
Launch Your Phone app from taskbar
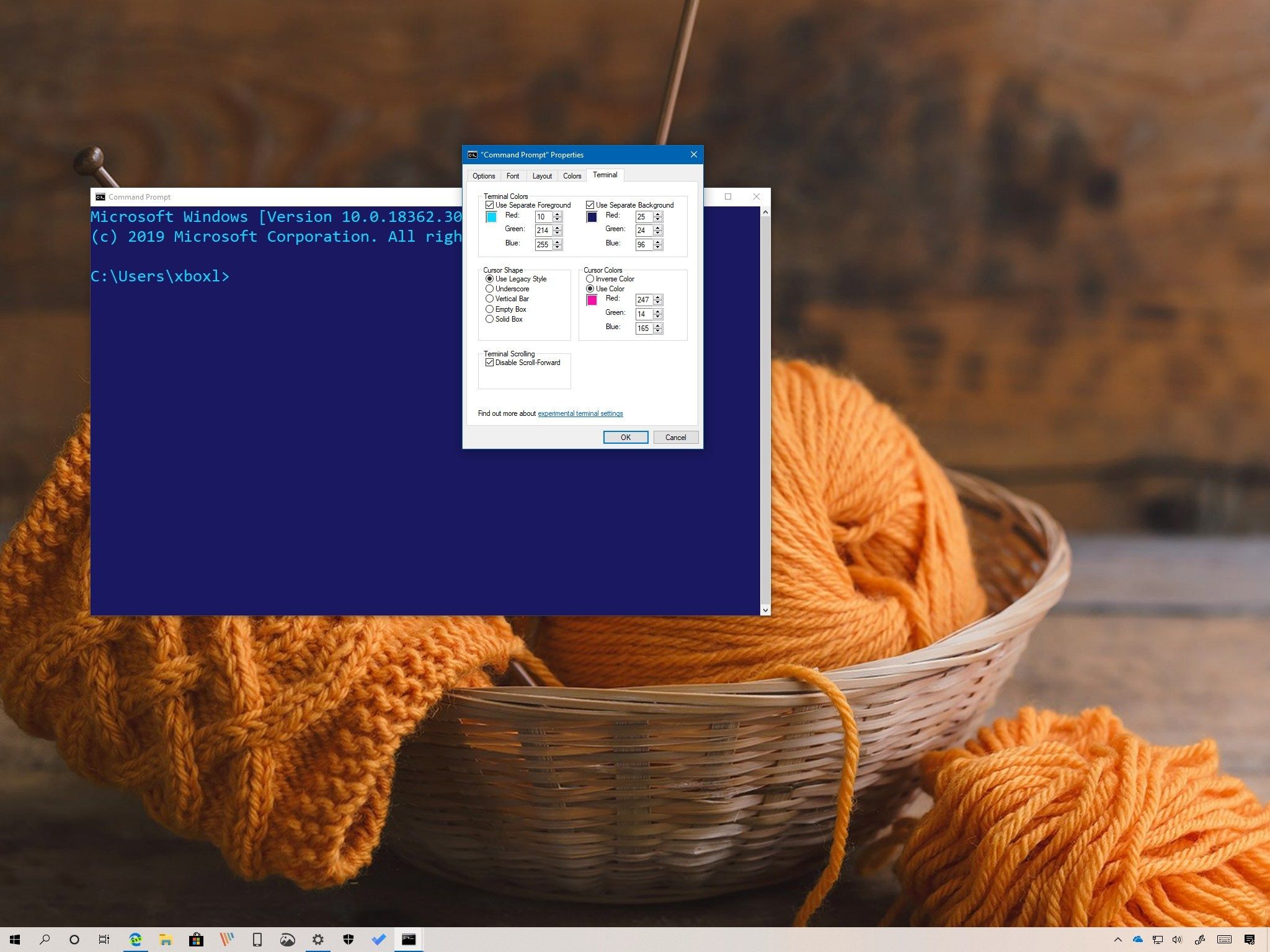point(257,939)
